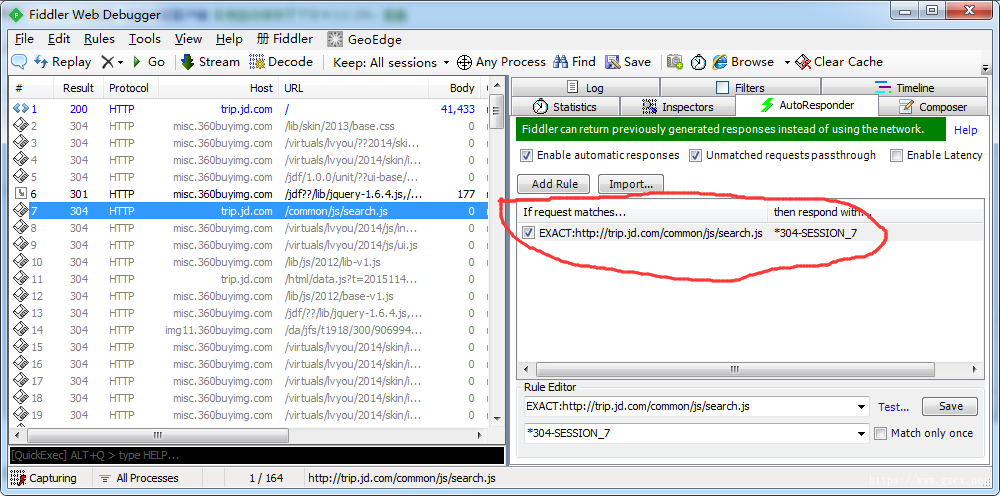
Task: Switch to the Filters tab
Action: [x=740, y=87]
